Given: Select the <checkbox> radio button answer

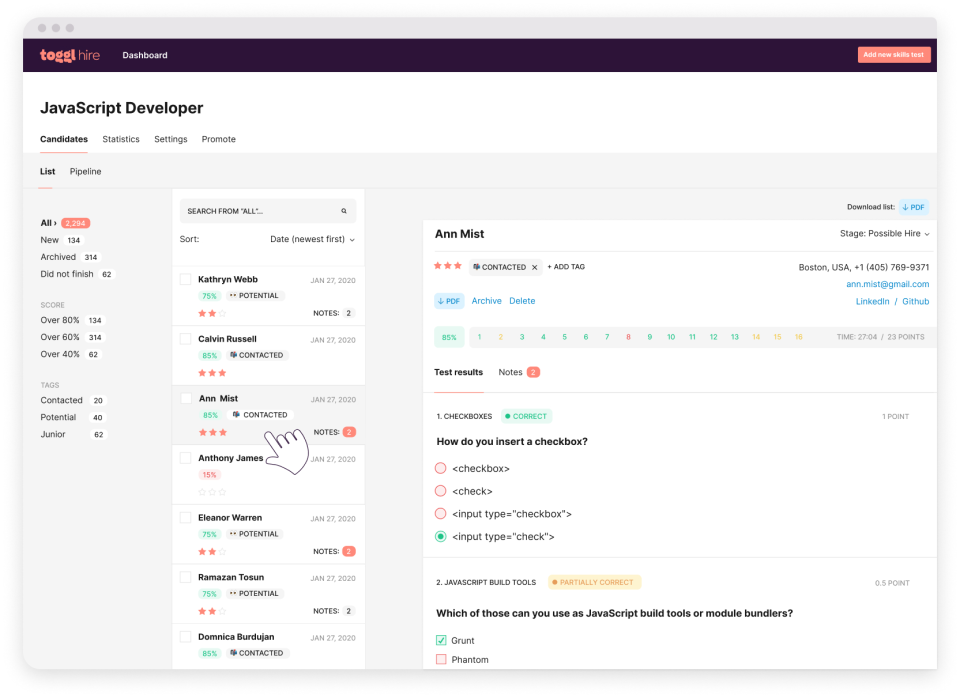Looking at the screenshot, I should click(x=443, y=468).
